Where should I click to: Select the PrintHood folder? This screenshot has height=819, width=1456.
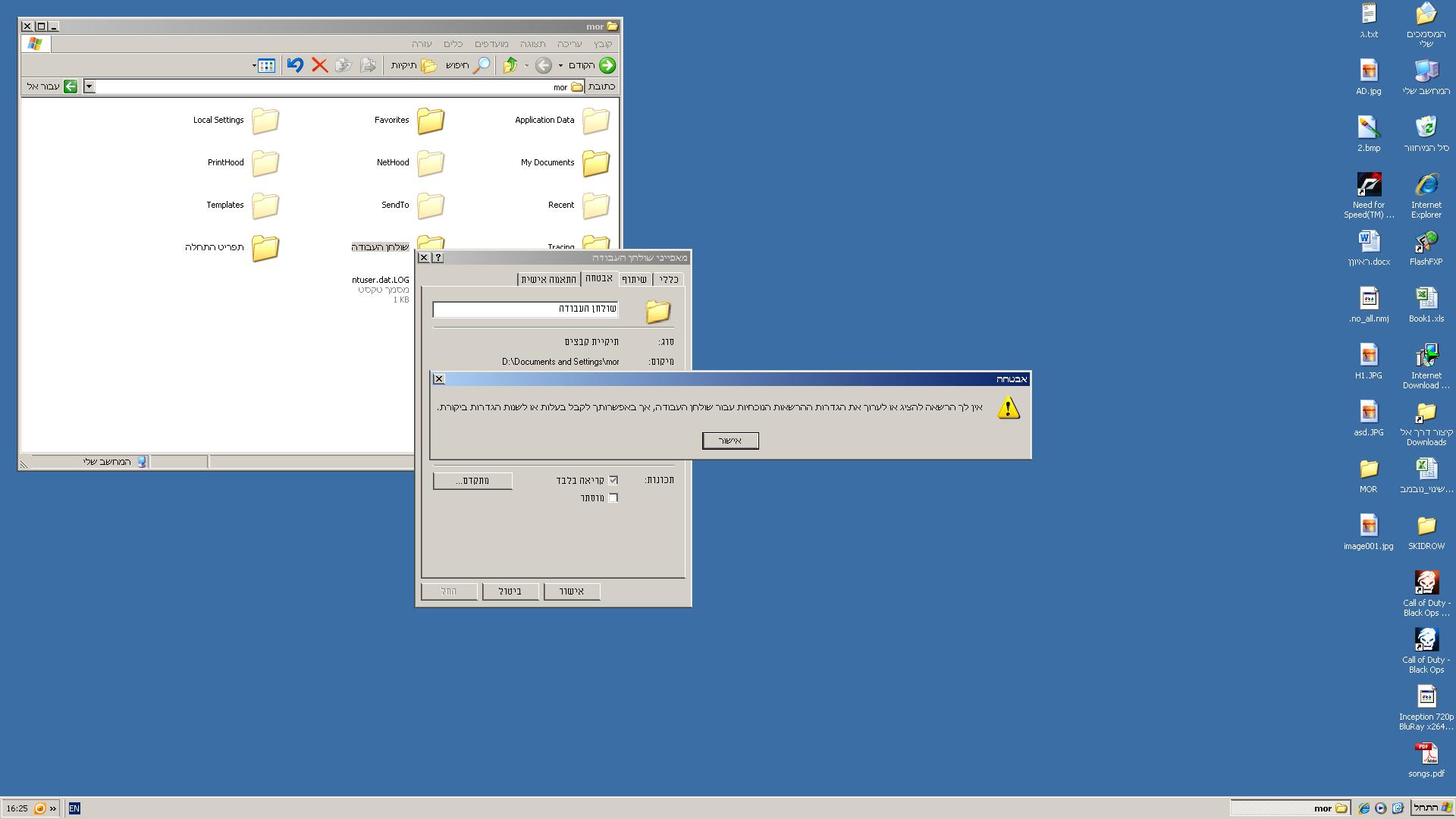pyautogui.click(x=243, y=162)
